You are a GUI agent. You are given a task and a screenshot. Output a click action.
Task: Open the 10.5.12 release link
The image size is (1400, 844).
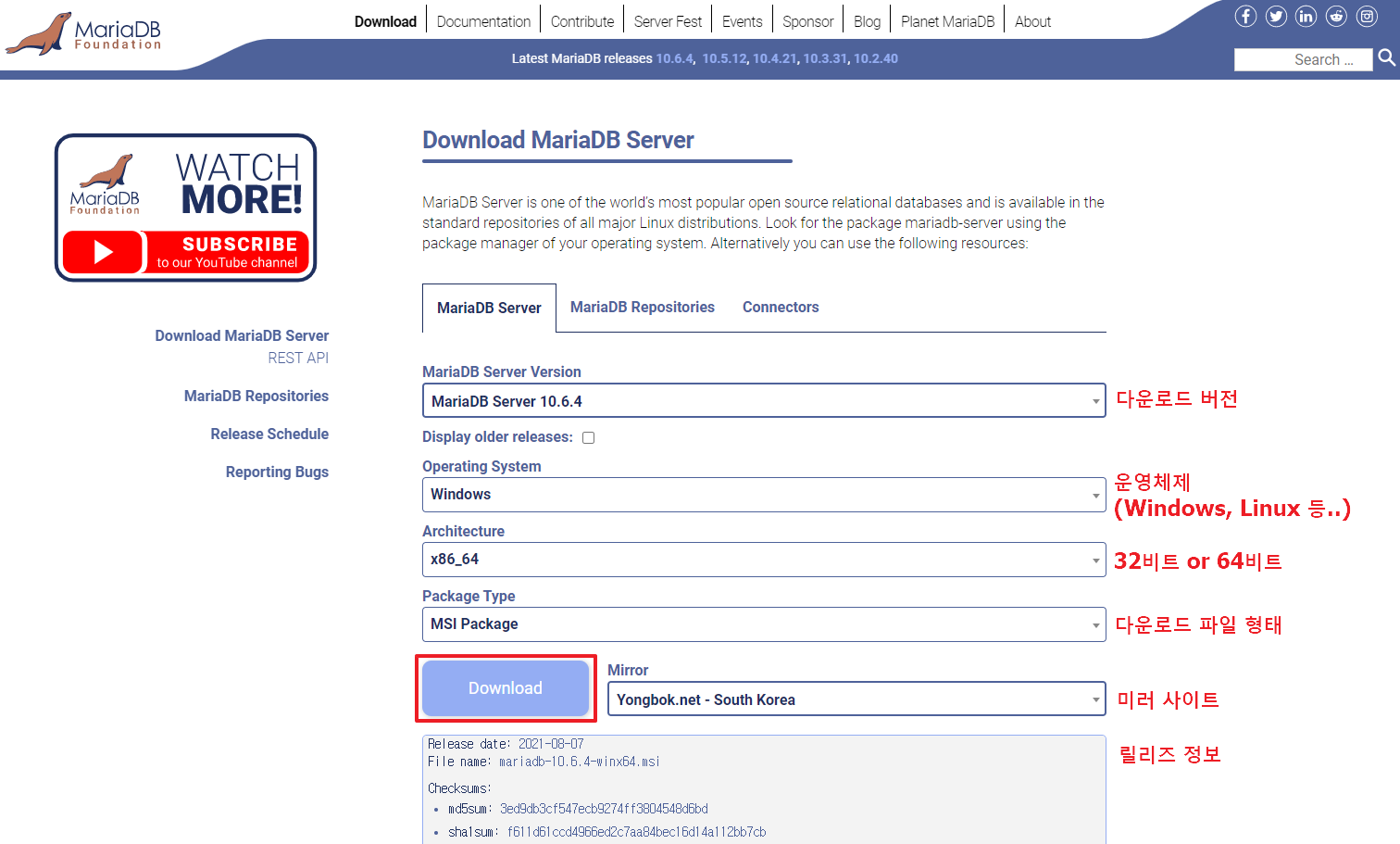724,58
